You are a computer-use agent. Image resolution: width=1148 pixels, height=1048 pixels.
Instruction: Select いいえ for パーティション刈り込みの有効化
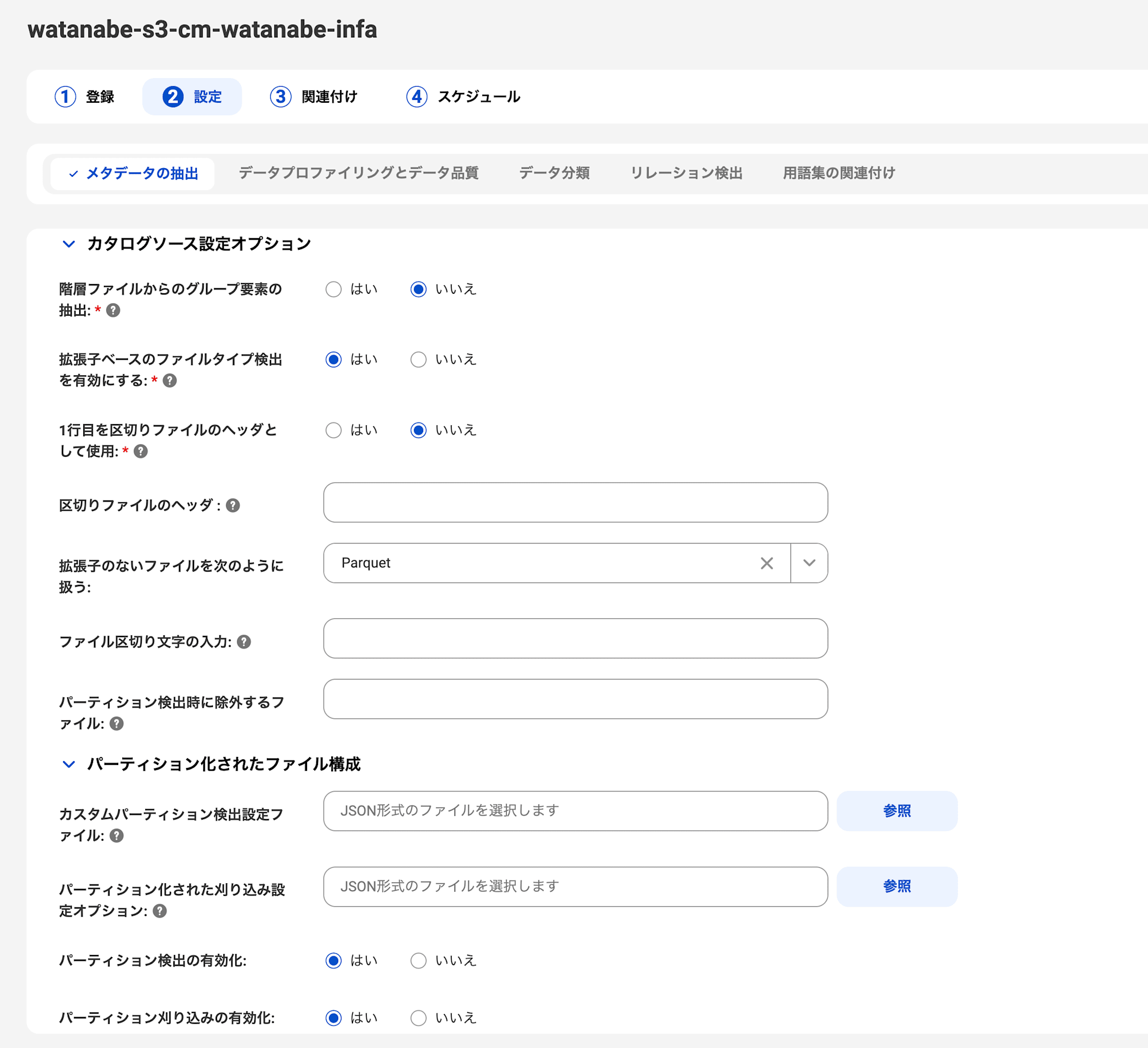tap(418, 1018)
